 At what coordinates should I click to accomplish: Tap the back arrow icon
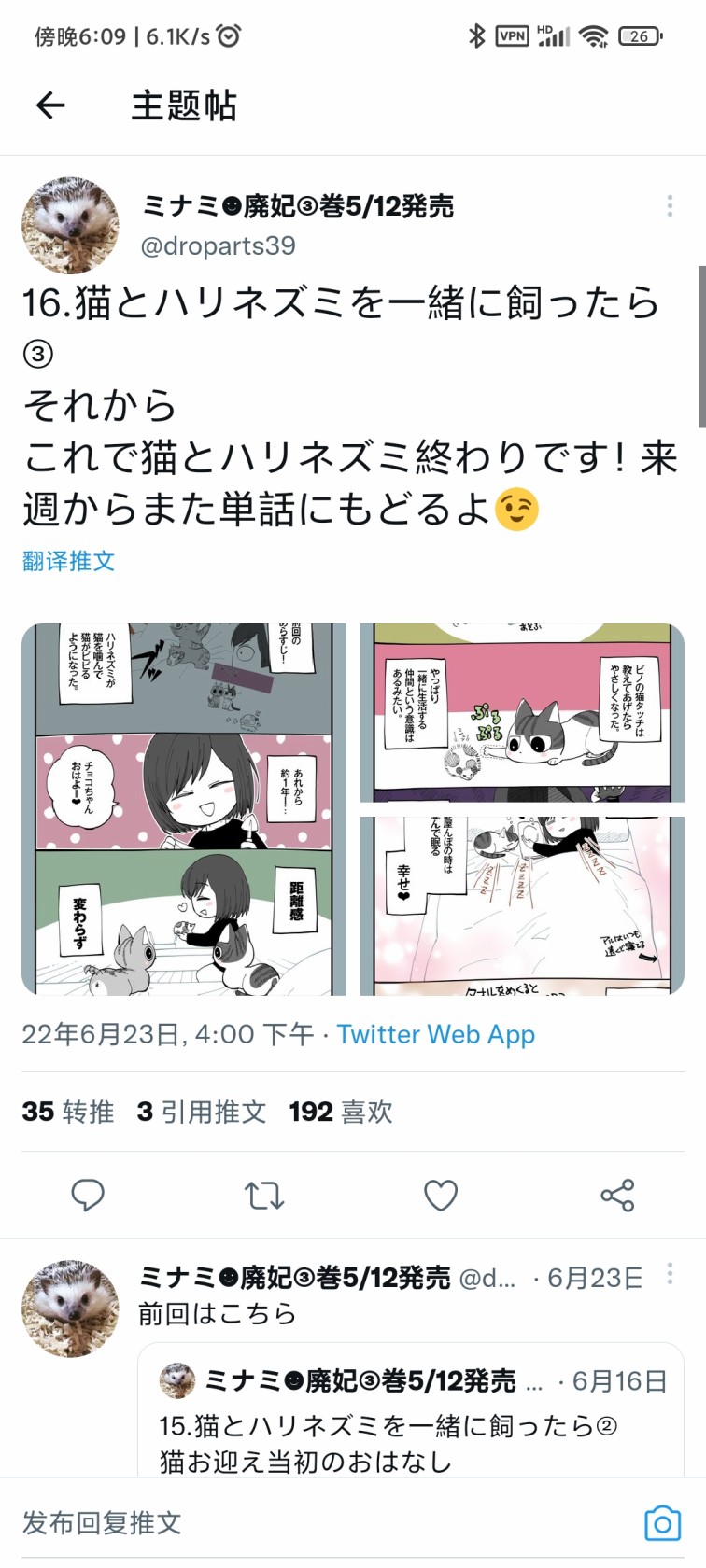coord(50,105)
